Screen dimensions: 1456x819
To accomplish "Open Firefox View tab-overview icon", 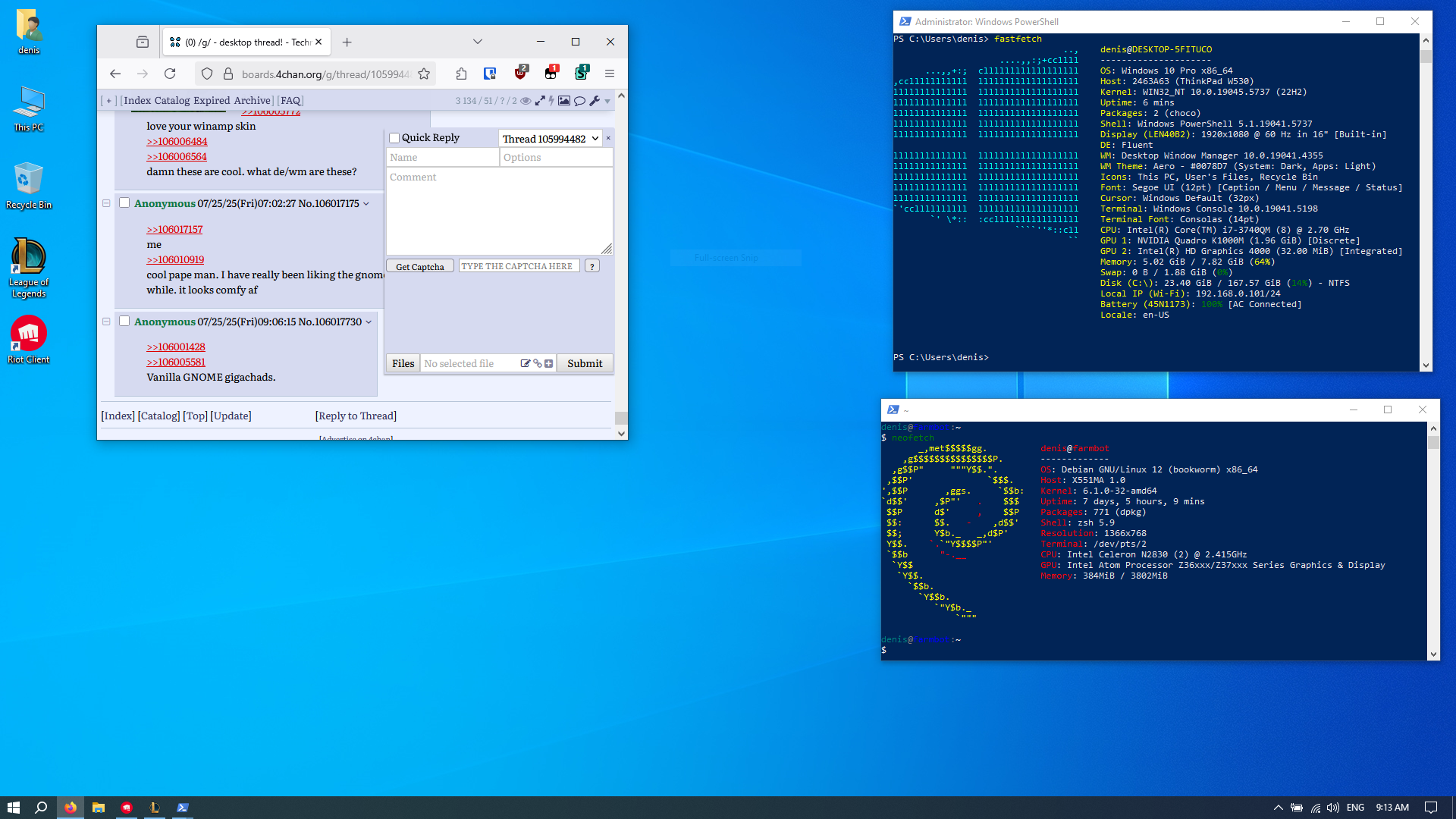I will (x=143, y=42).
